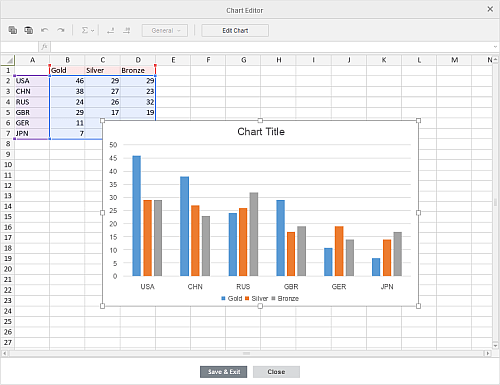
Task: Select column M header
Action: tap(454, 60)
